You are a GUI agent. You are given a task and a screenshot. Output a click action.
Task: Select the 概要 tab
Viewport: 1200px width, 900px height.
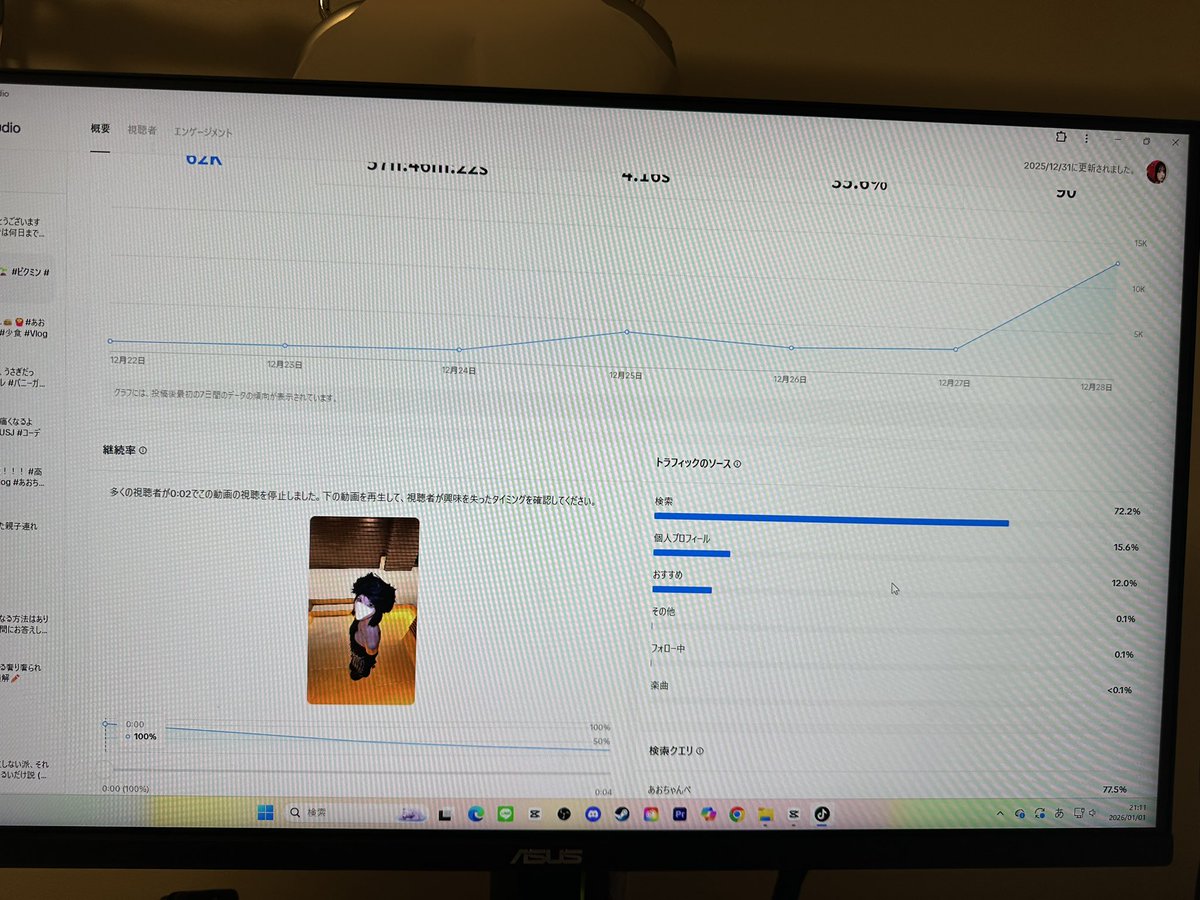click(x=100, y=129)
